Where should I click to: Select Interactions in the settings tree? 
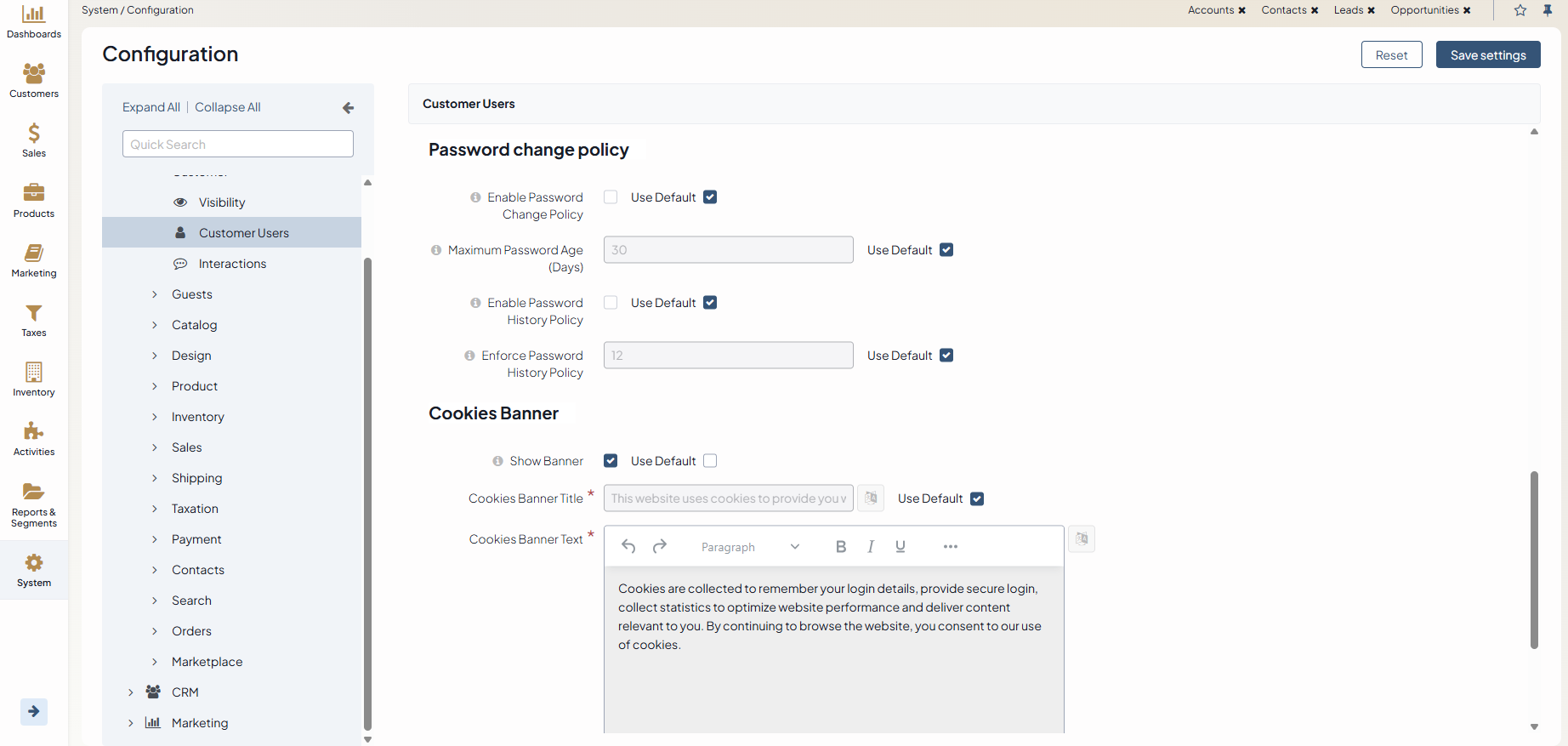click(x=232, y=264)
